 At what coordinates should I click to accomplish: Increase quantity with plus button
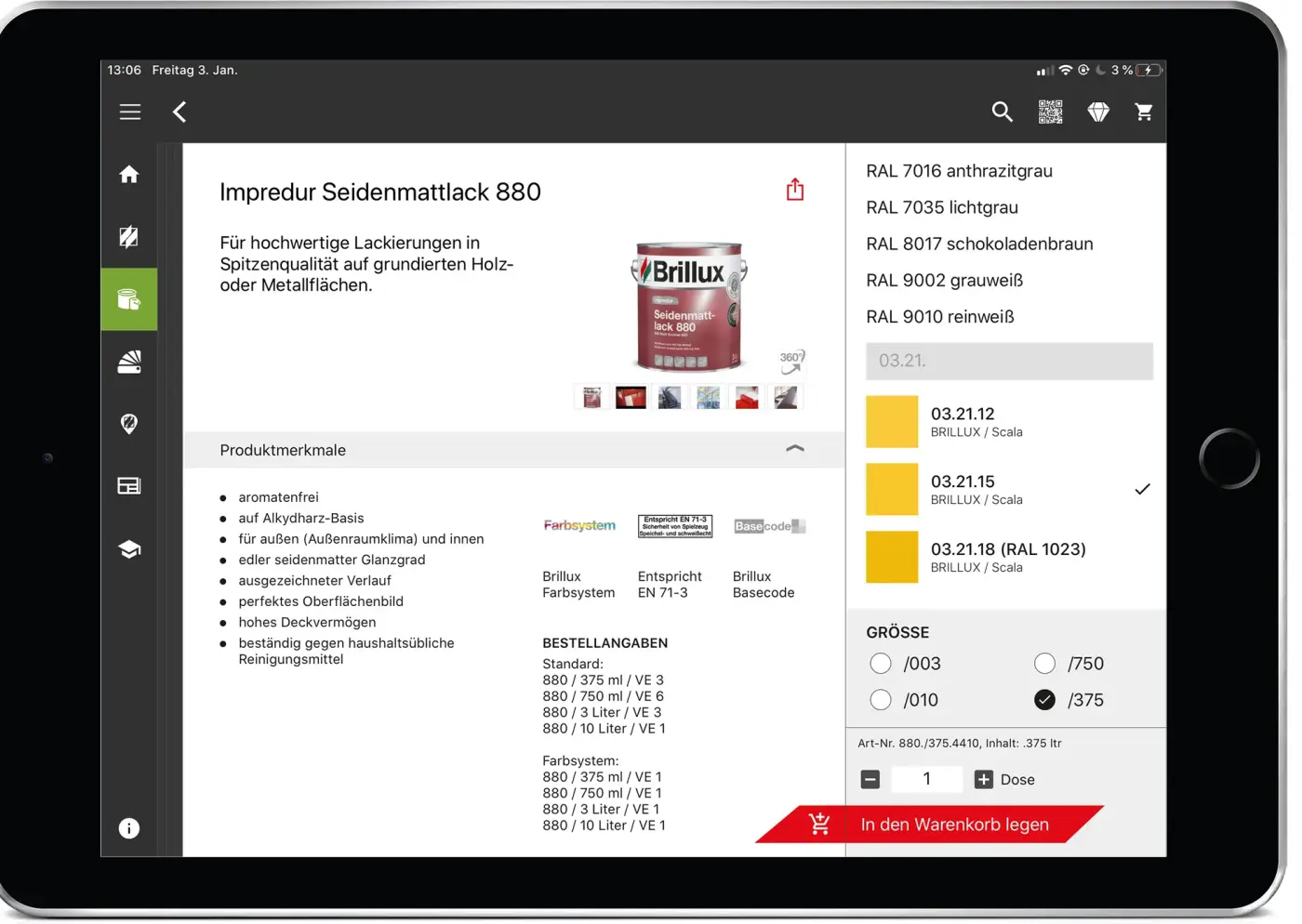984,779
